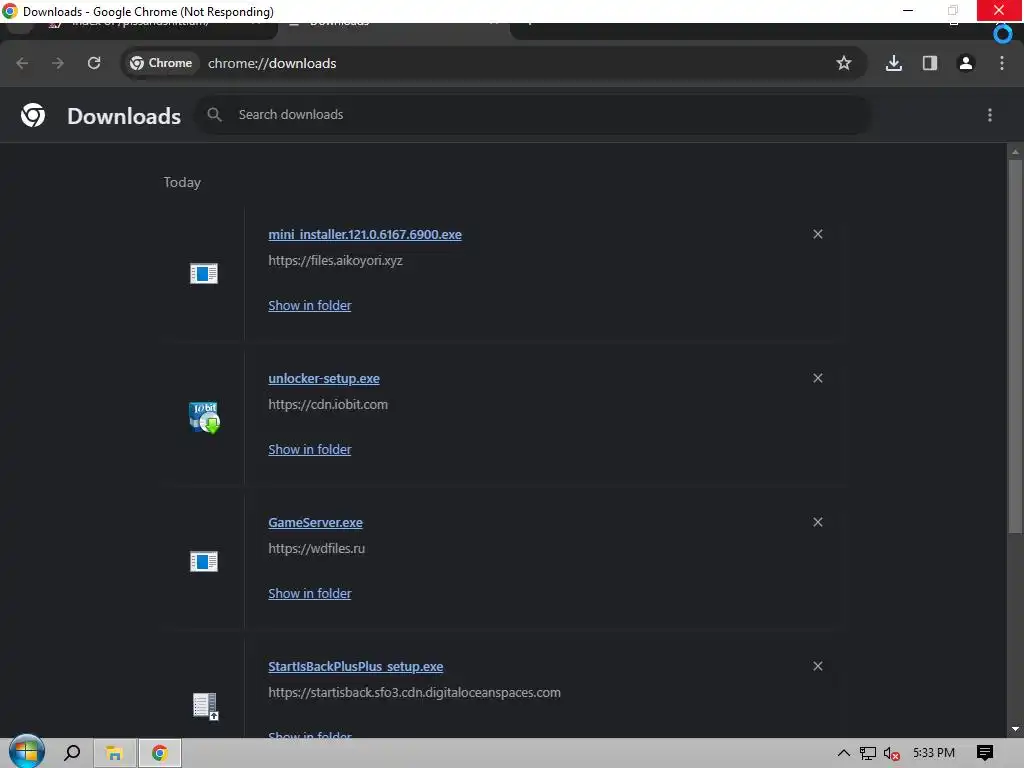Remove unlocker-setup.exe from the list
1024x768 pixels.
pos(818,378)
